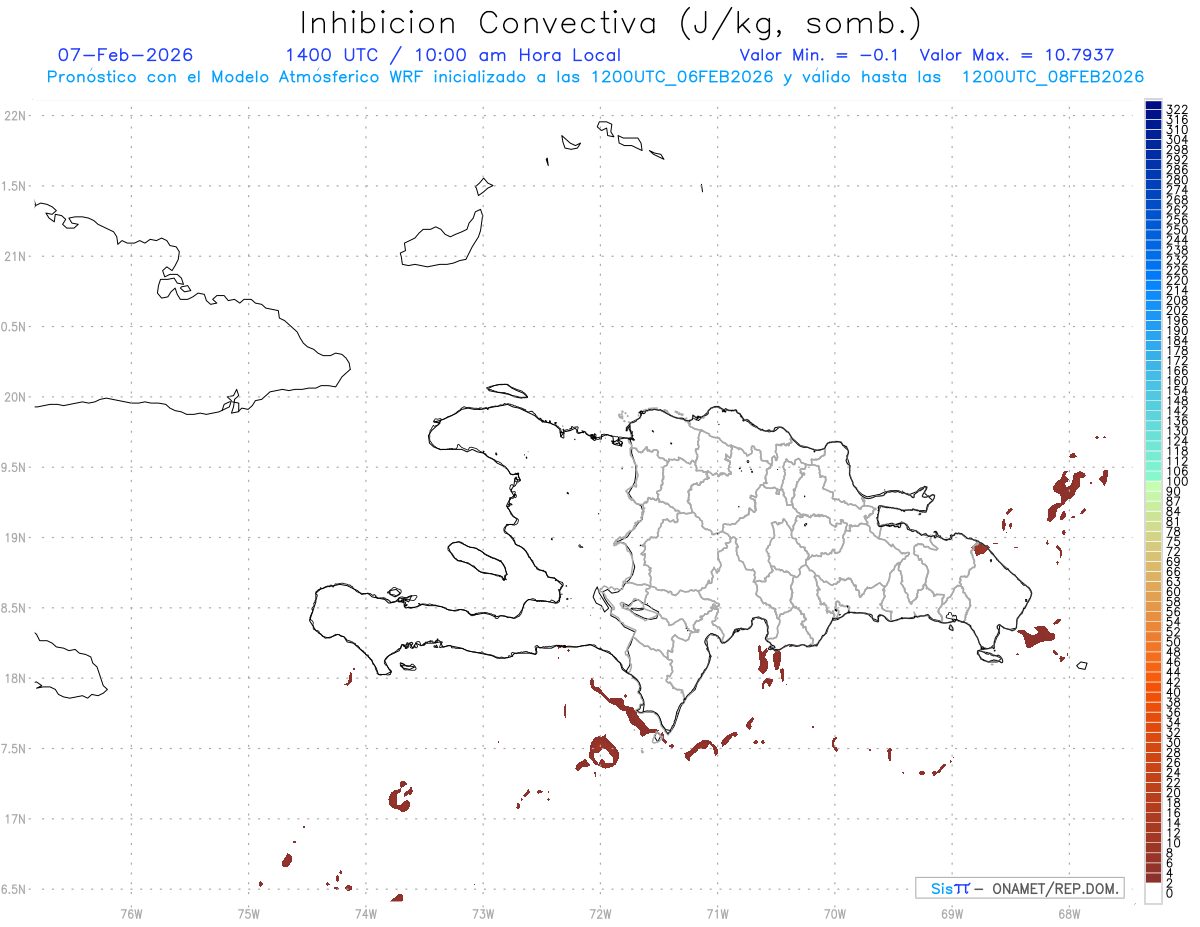
Task: Click the "20N" latitude label
Action: coord(15,397)
